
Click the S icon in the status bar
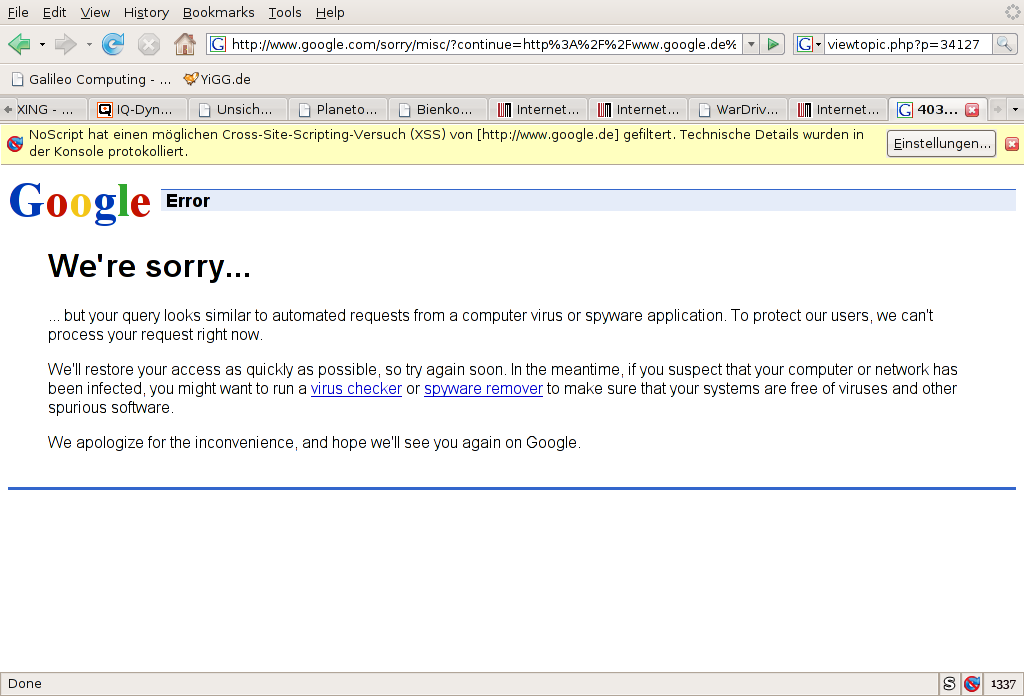click(949, 684)
